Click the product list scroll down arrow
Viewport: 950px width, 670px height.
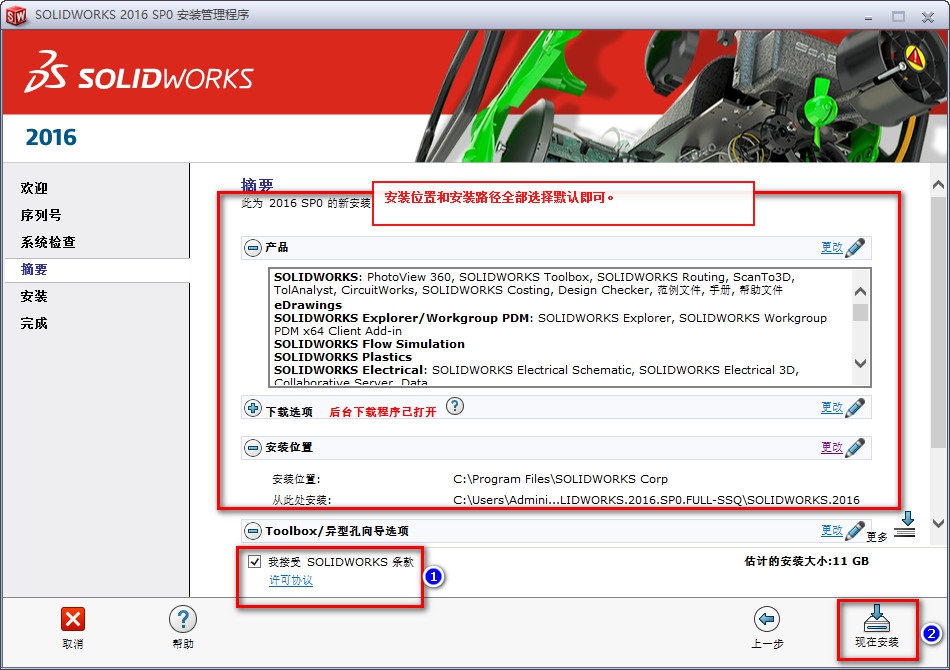click(x=860, y=363)
